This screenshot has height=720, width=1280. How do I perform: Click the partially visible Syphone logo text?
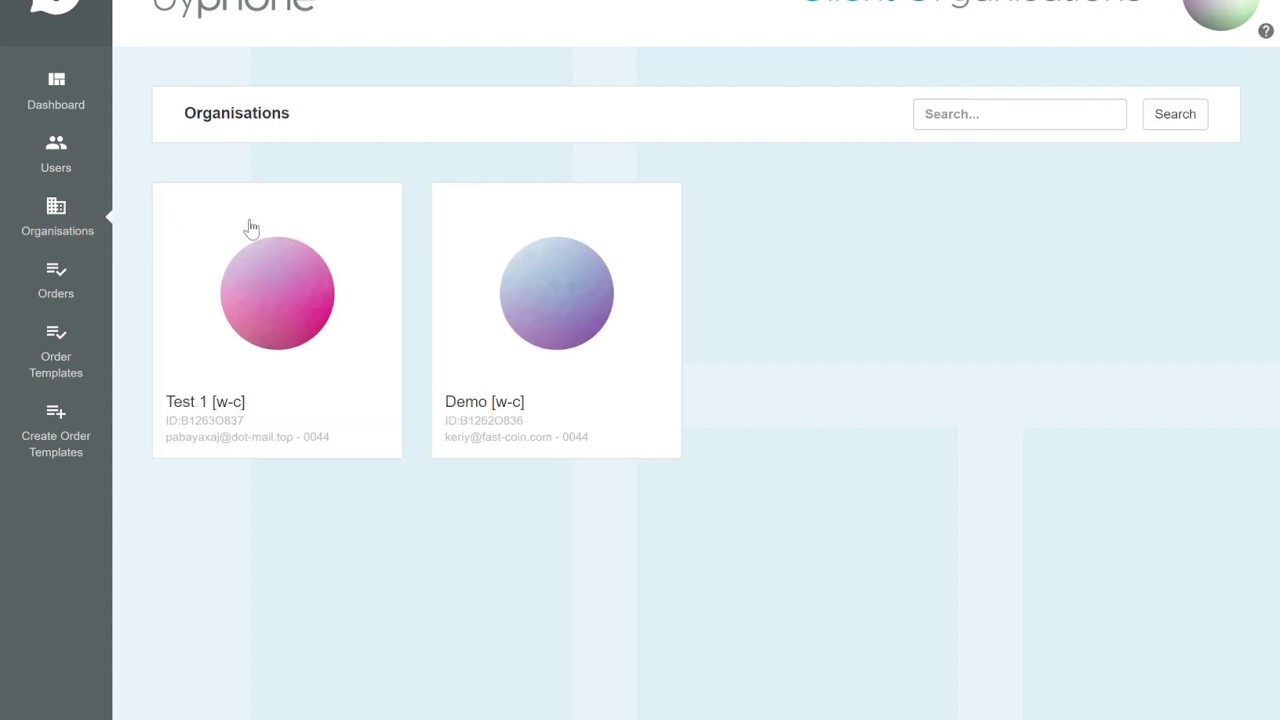[234, 8]
